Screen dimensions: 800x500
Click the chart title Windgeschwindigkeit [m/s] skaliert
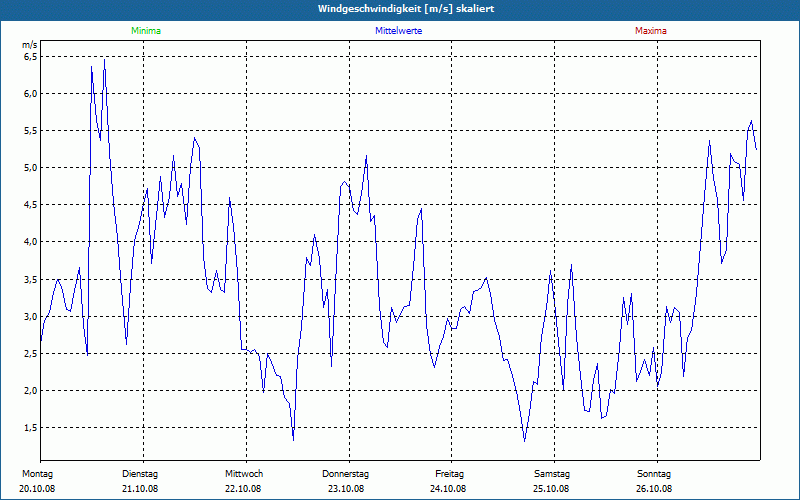point(406,9)
